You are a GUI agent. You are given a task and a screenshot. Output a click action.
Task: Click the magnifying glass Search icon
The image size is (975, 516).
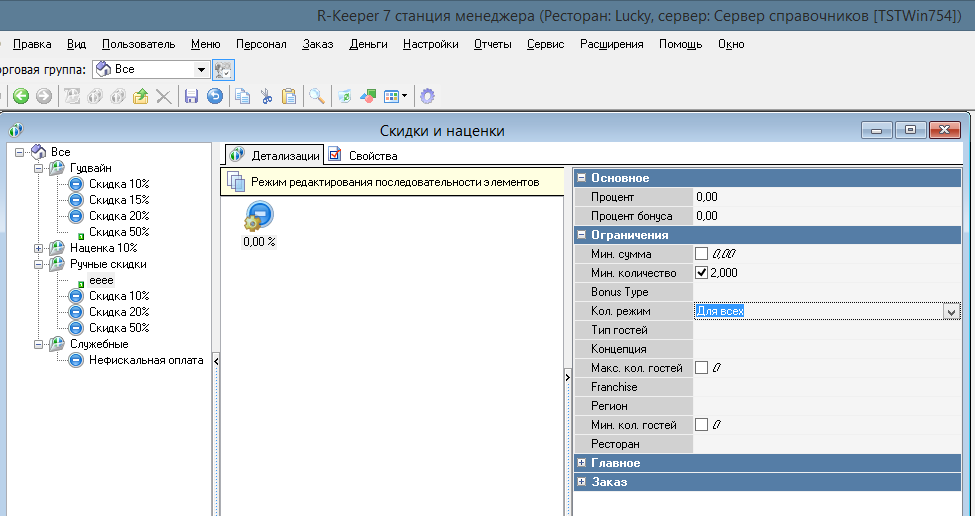[316, 96]
